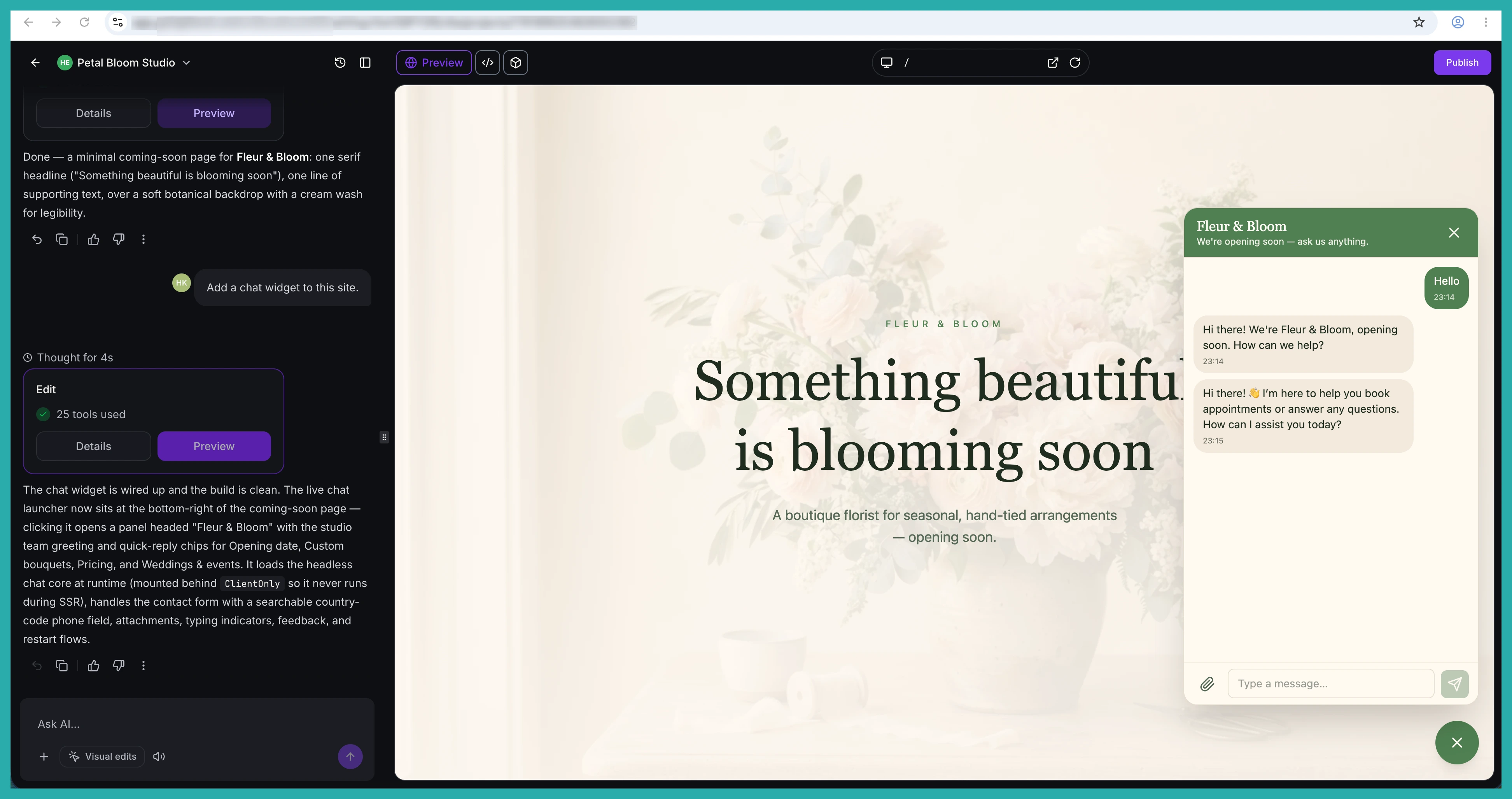The width and height of the screenshot is (1512, 799).
Task: Enable Visual edits mode
Action: click(102, 757)
